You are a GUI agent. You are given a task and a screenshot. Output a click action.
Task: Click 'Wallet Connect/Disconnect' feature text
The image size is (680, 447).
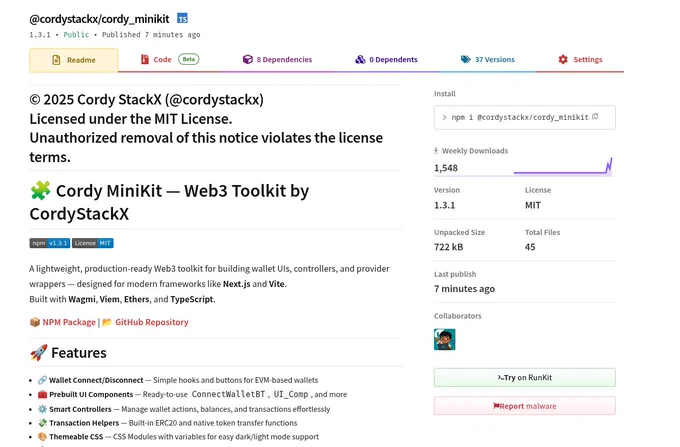pos(96,380)
